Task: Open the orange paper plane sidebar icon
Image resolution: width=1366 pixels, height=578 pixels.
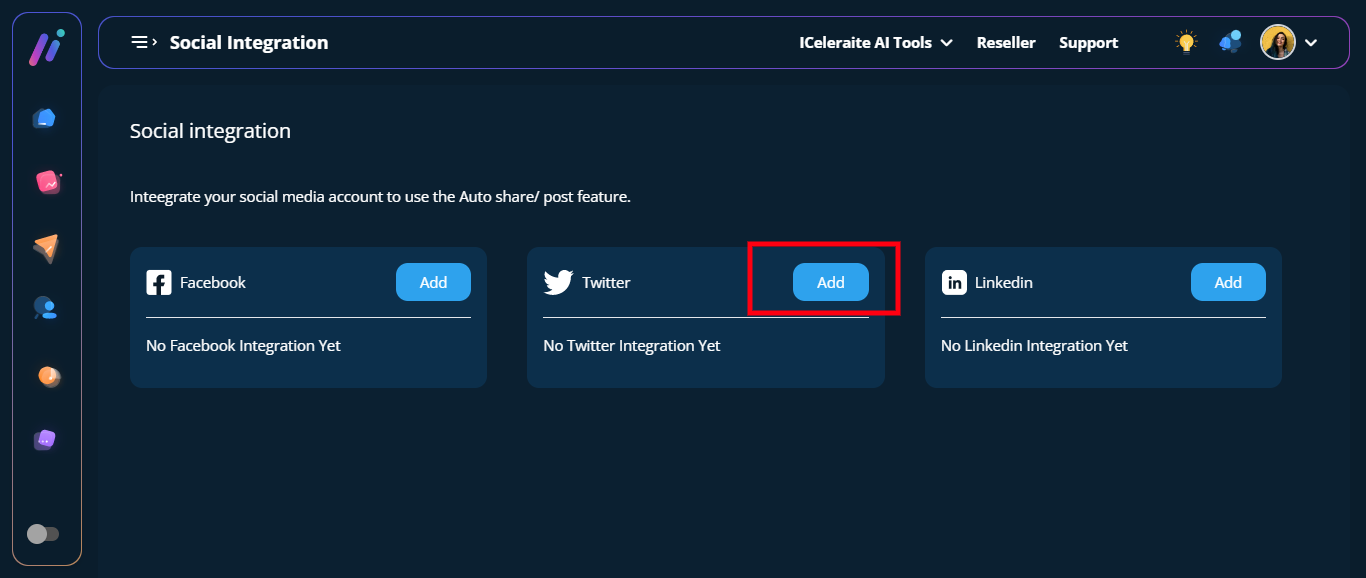Action: click(x=46, y=248)
